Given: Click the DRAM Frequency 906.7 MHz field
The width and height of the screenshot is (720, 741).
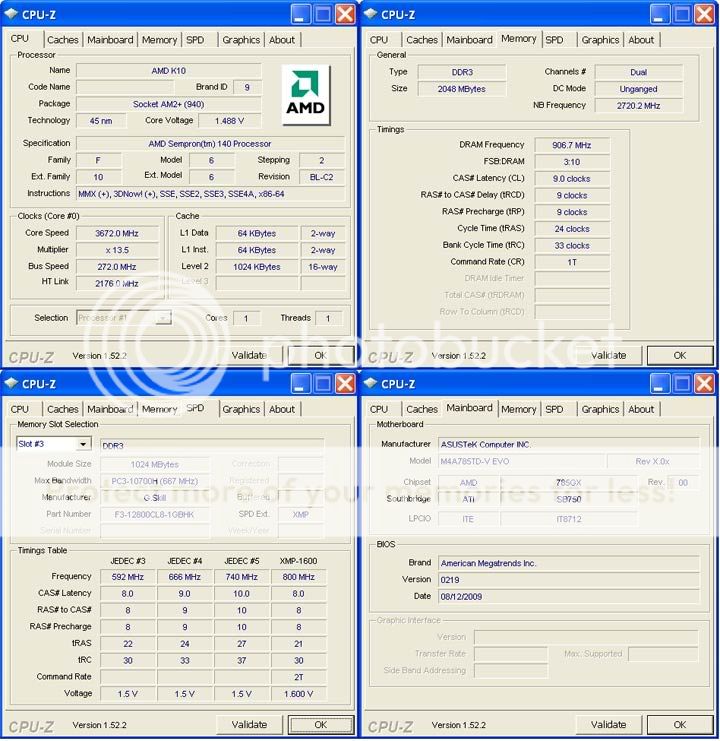Looking at the screenshot, I should tap(572, 145).
